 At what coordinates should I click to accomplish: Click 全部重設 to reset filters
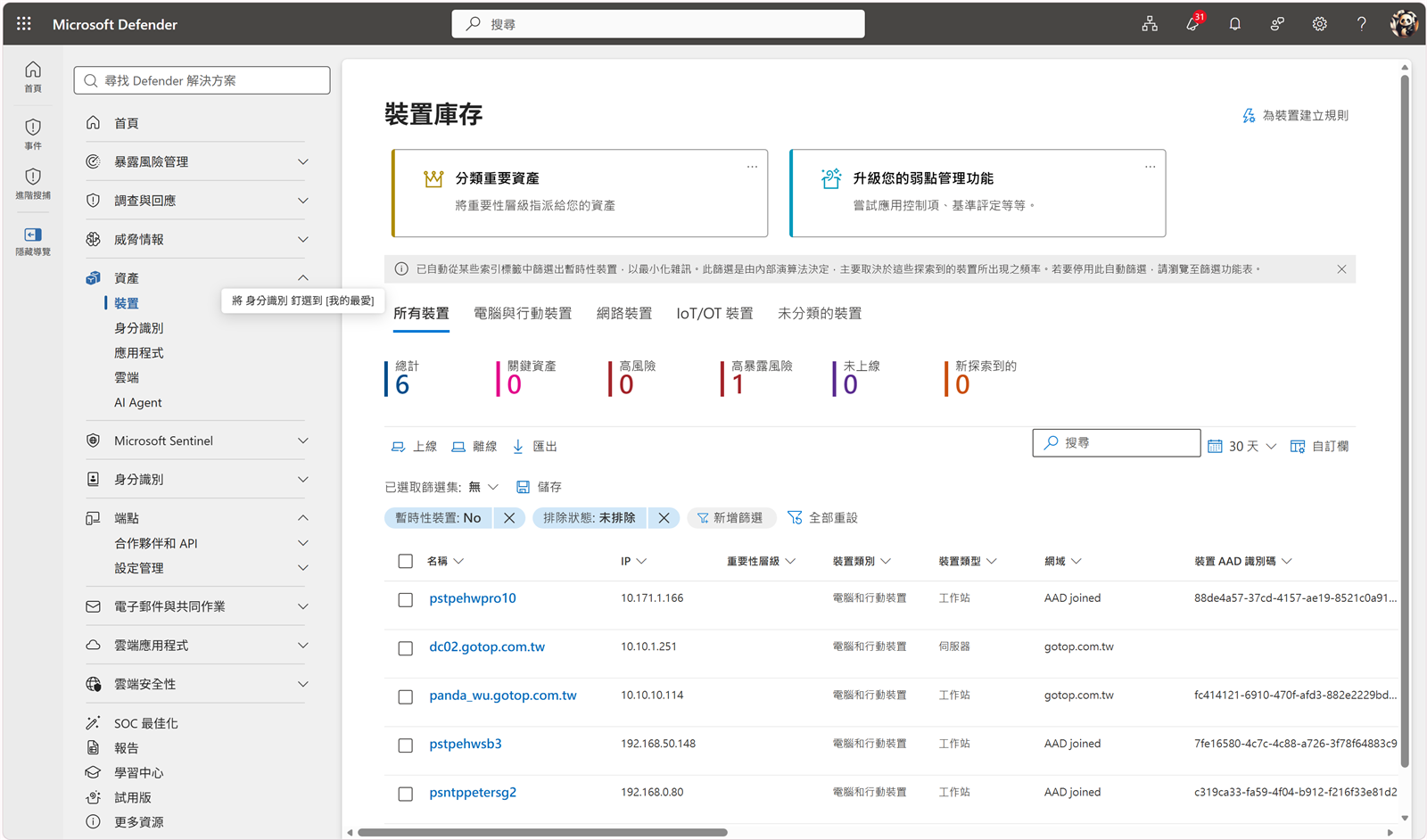pyautogui.click(x=822, y=518)
